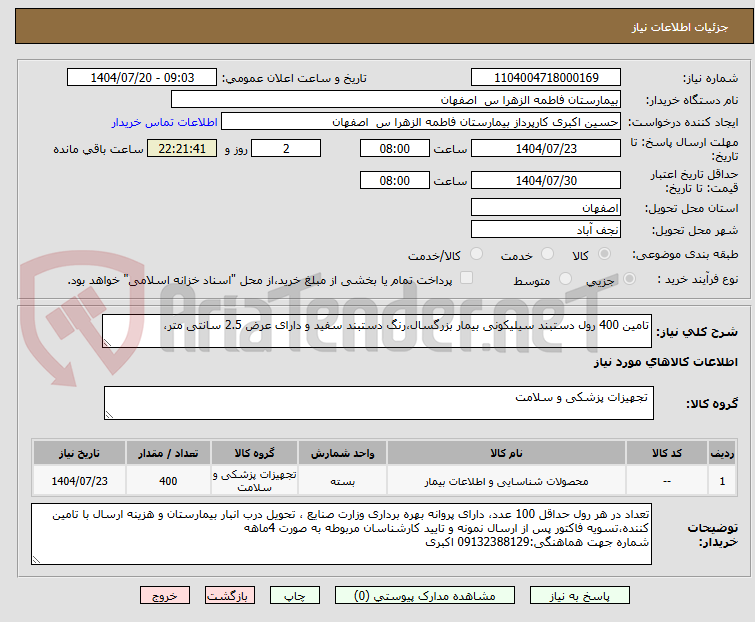
Task: Click مشاهده مدارک پیوستی (0) button
Action: pos(425,596)
